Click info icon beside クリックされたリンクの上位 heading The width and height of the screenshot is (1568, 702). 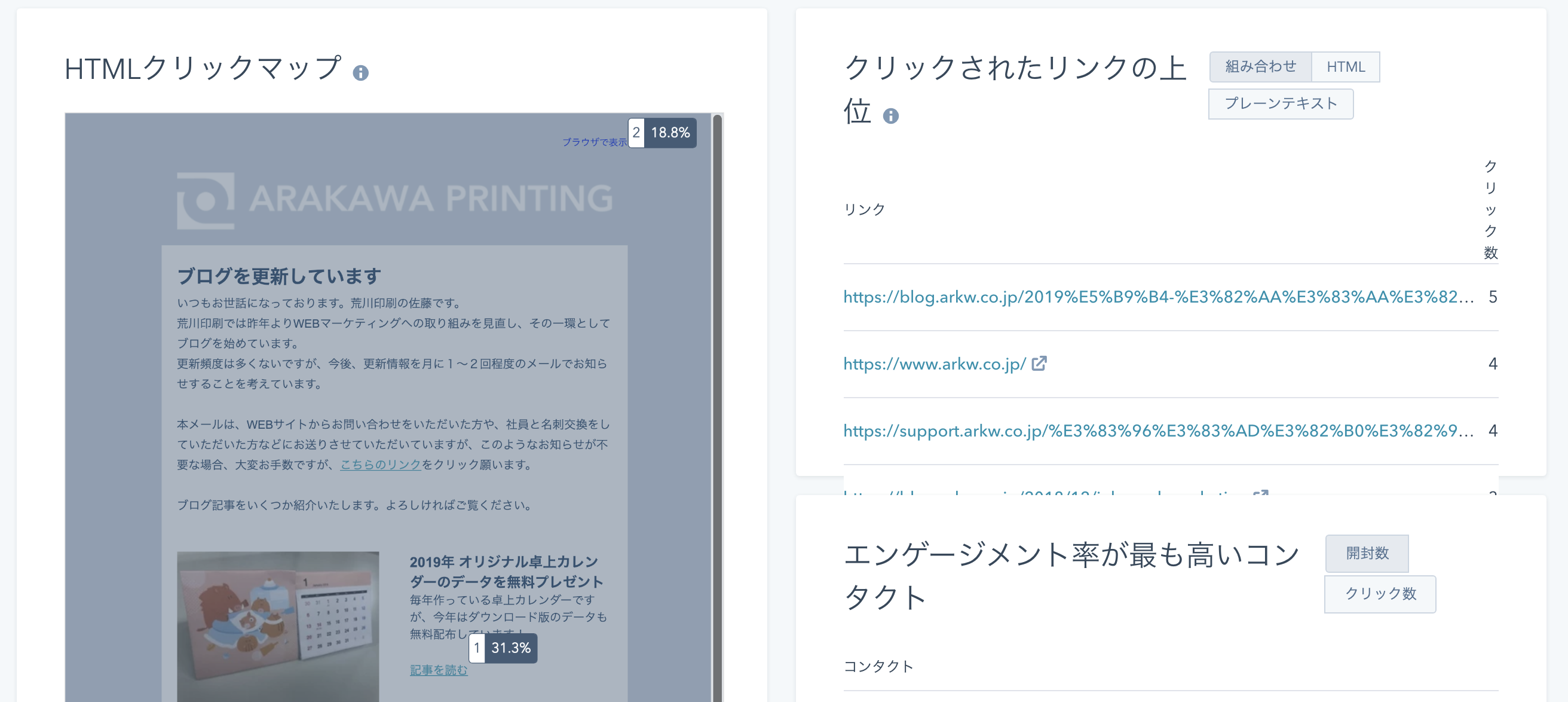pyautogui.click(x=890, y=115)
